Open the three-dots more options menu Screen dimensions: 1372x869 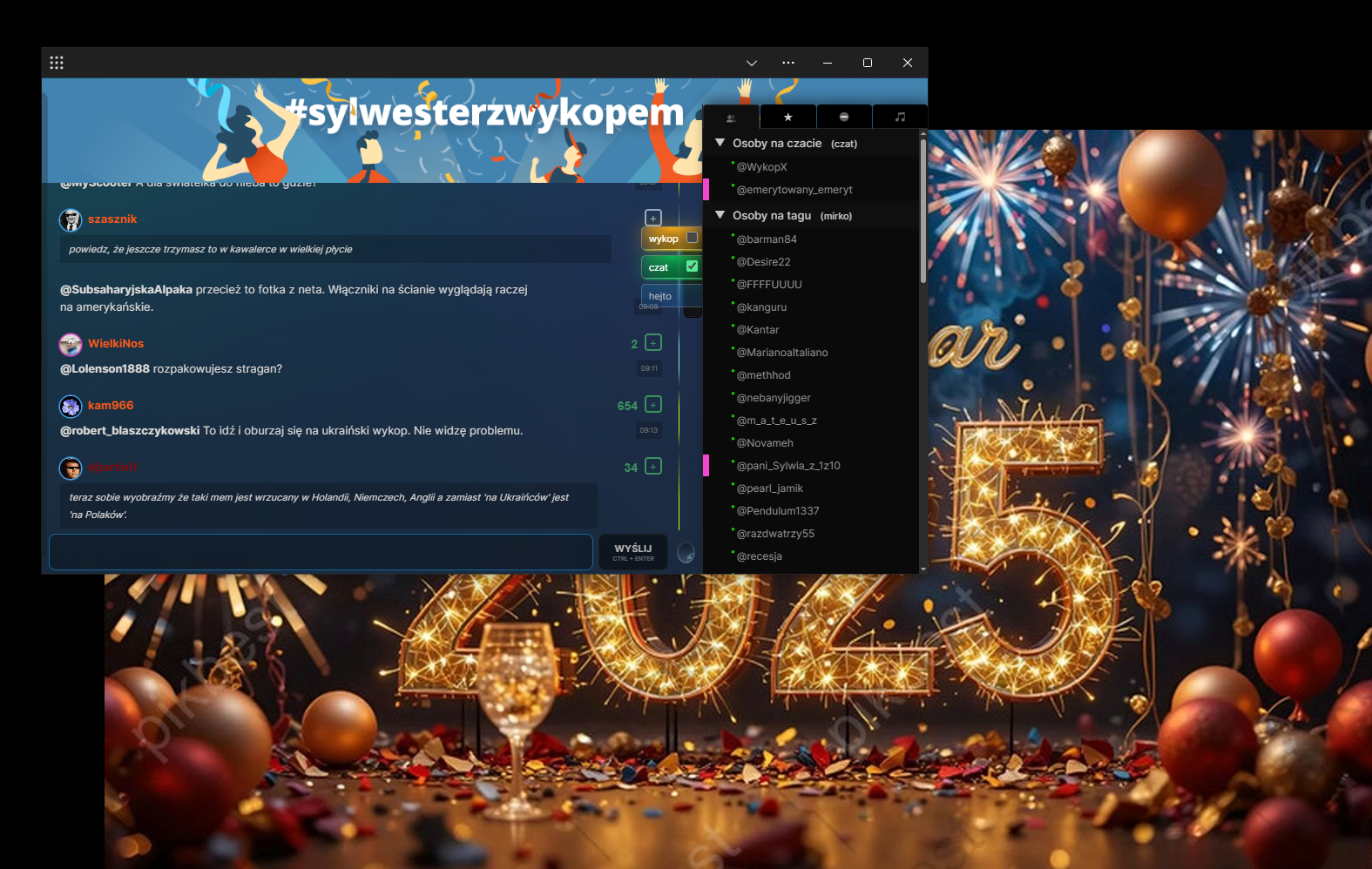tap(788, 63)
